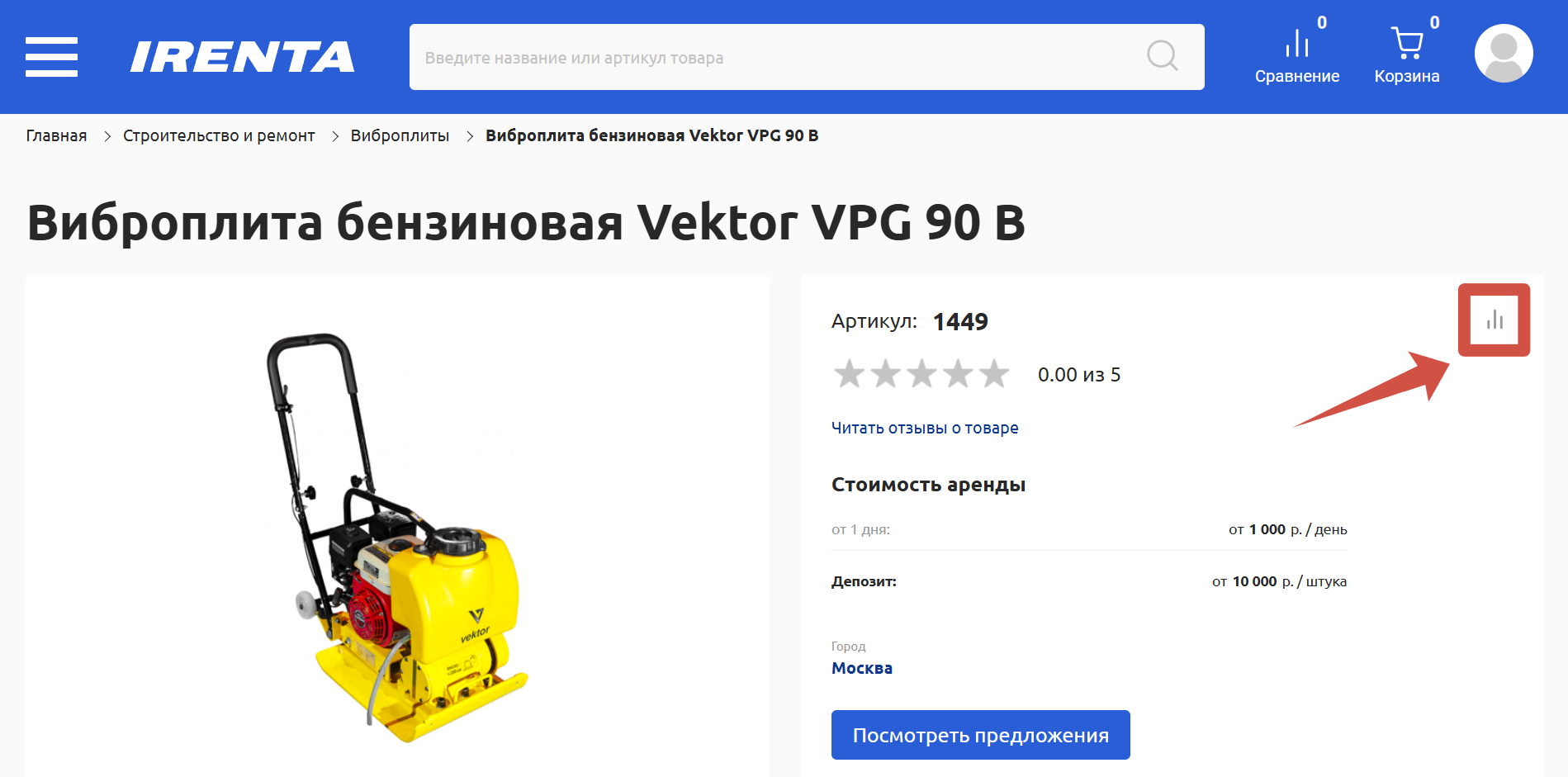Viewport: 1568px width, 777px height.
Task: Add product to comparison via chart icon
Action: [1495, 320]
